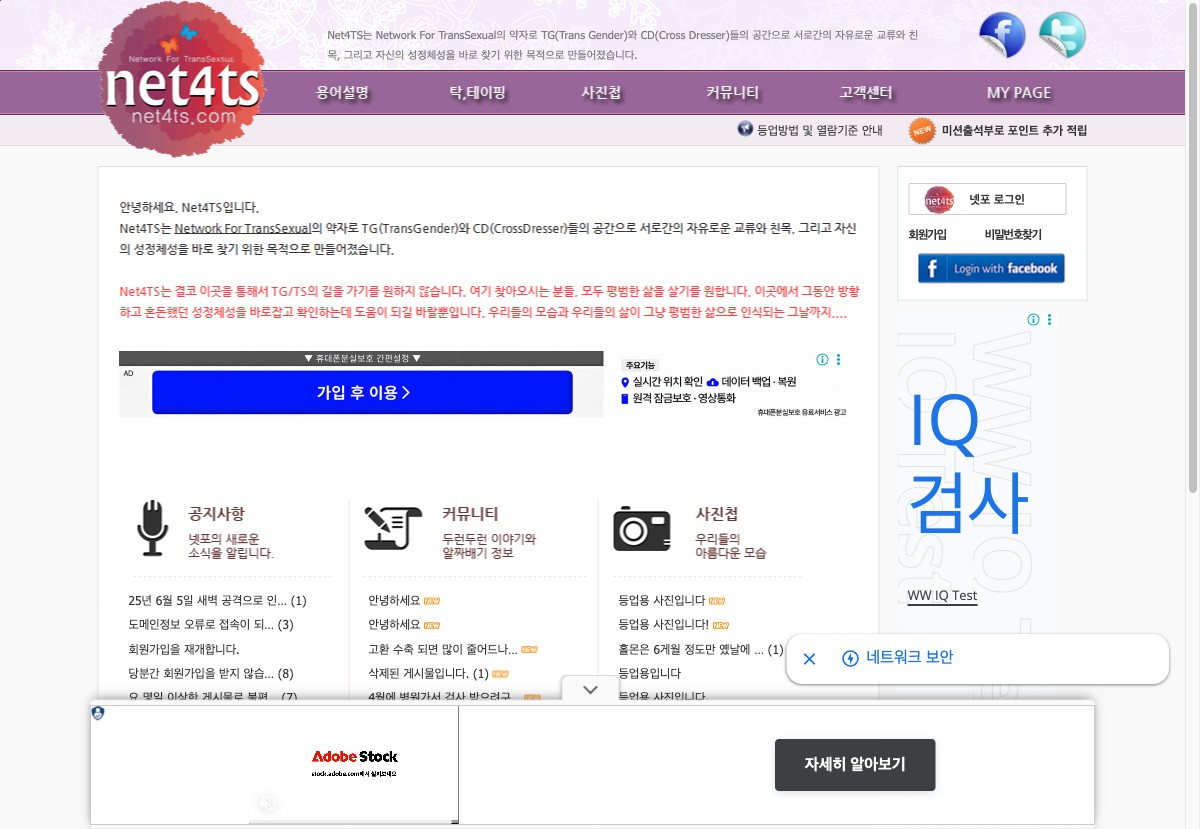Viewport: 1200px width, 829px height.
Task: Open the 커뮤니티 menu in navigation bar
Action: tap(733, 93)
